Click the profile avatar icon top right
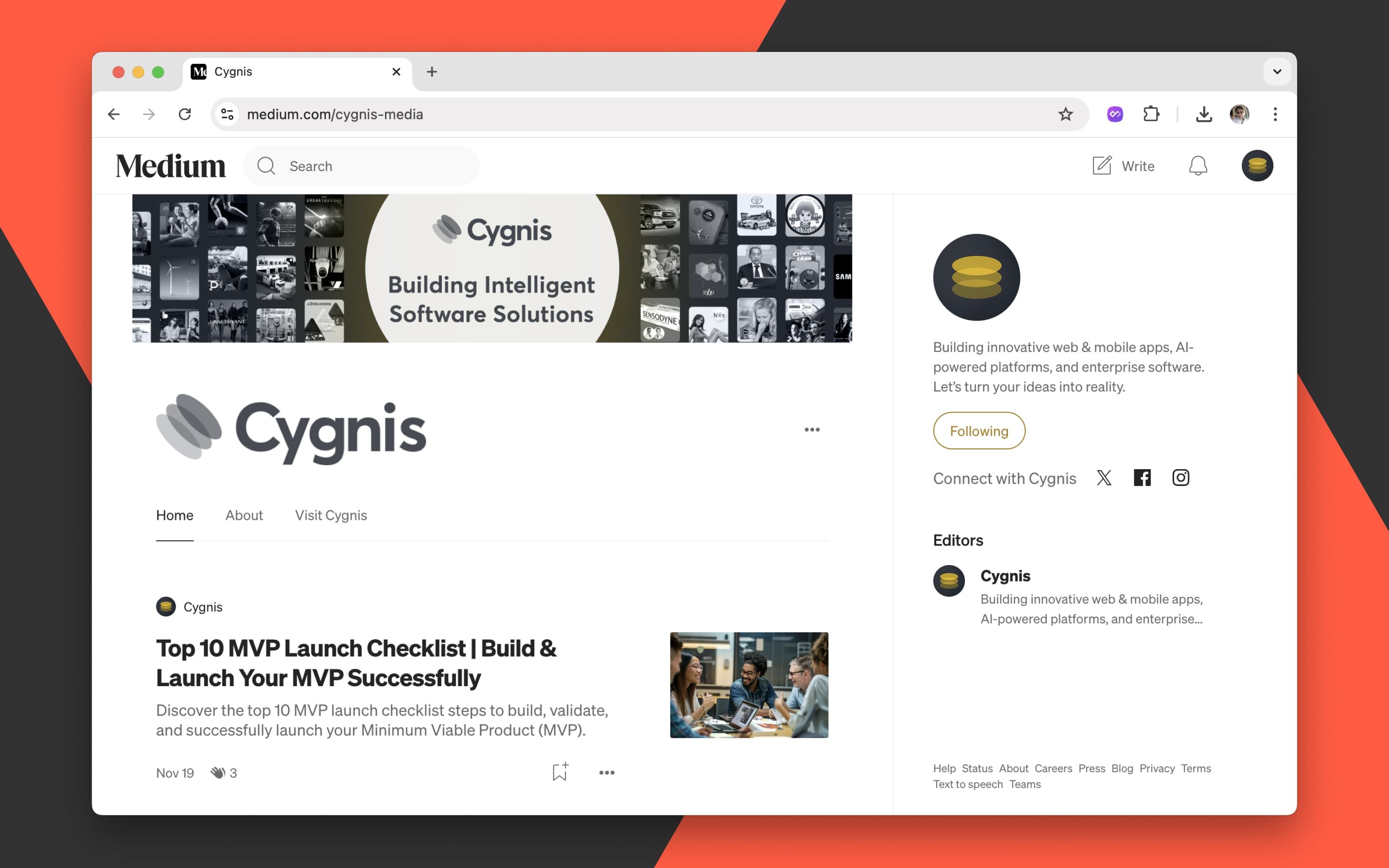 (x=1258, y=166)
